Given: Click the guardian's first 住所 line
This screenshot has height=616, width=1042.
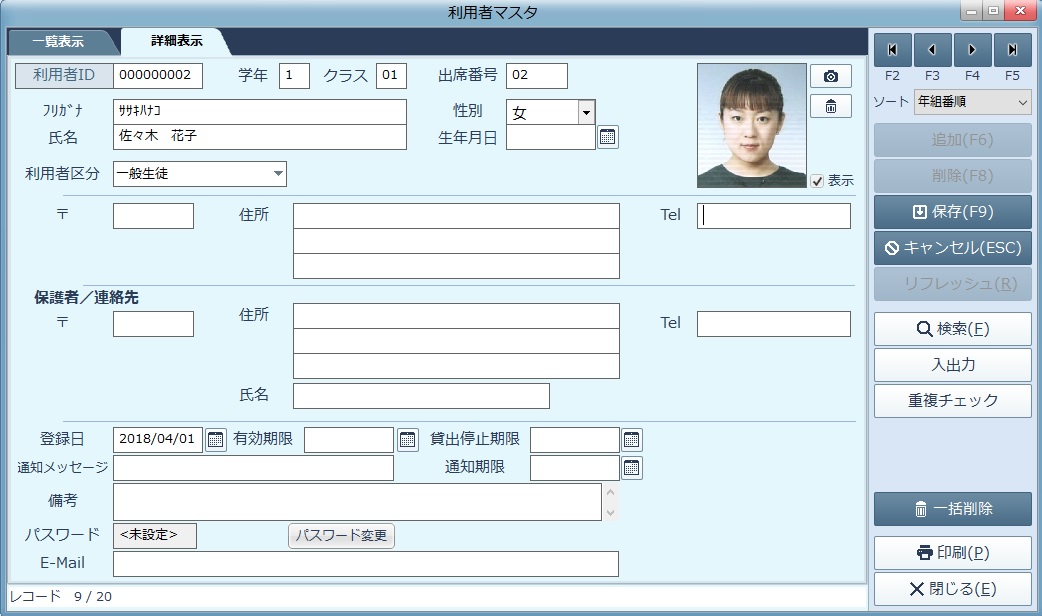Looking at the screenshot, I should (x=457, y=316).
